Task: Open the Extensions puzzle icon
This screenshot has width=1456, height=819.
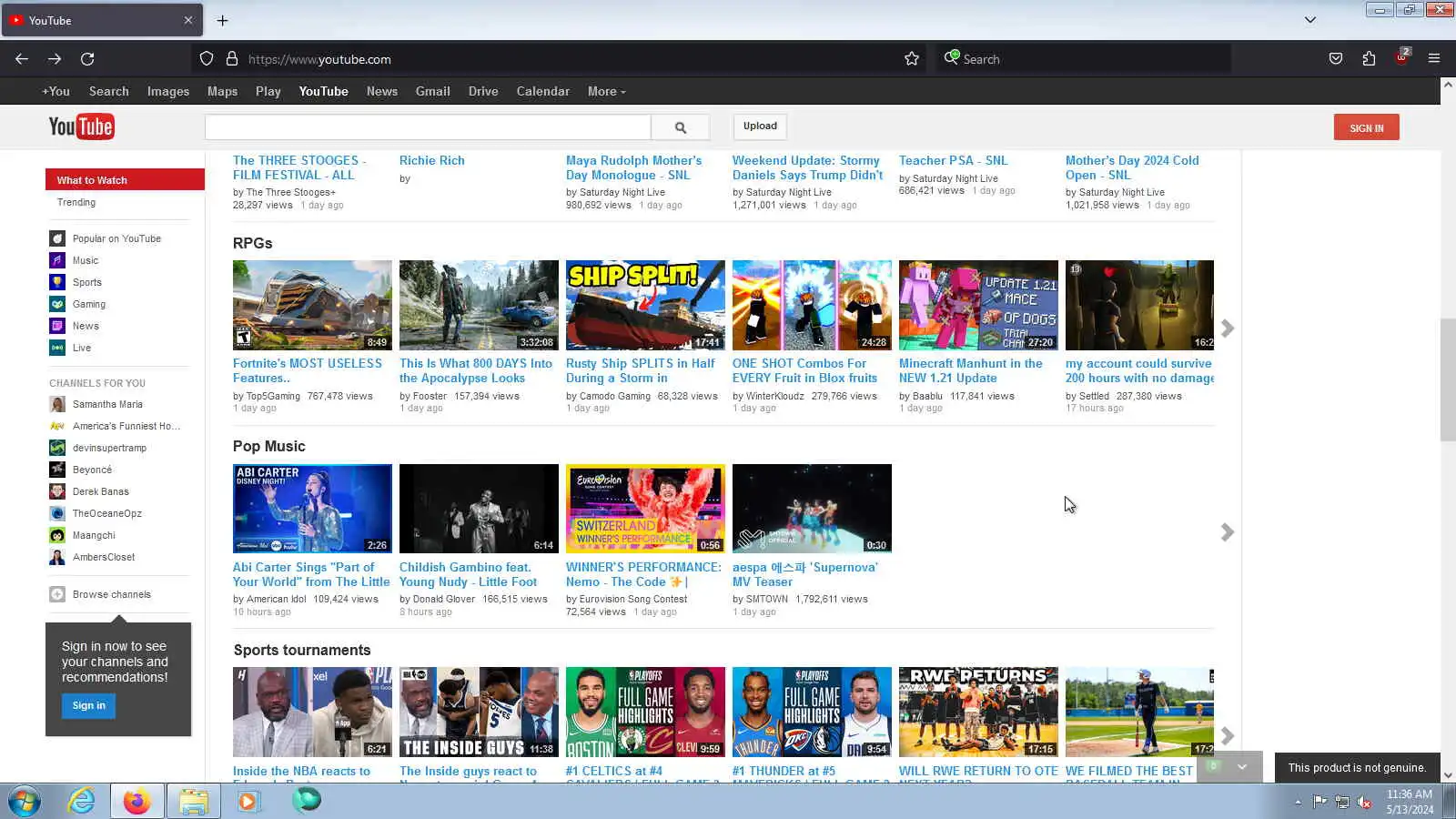Action: coord(1369,59)
